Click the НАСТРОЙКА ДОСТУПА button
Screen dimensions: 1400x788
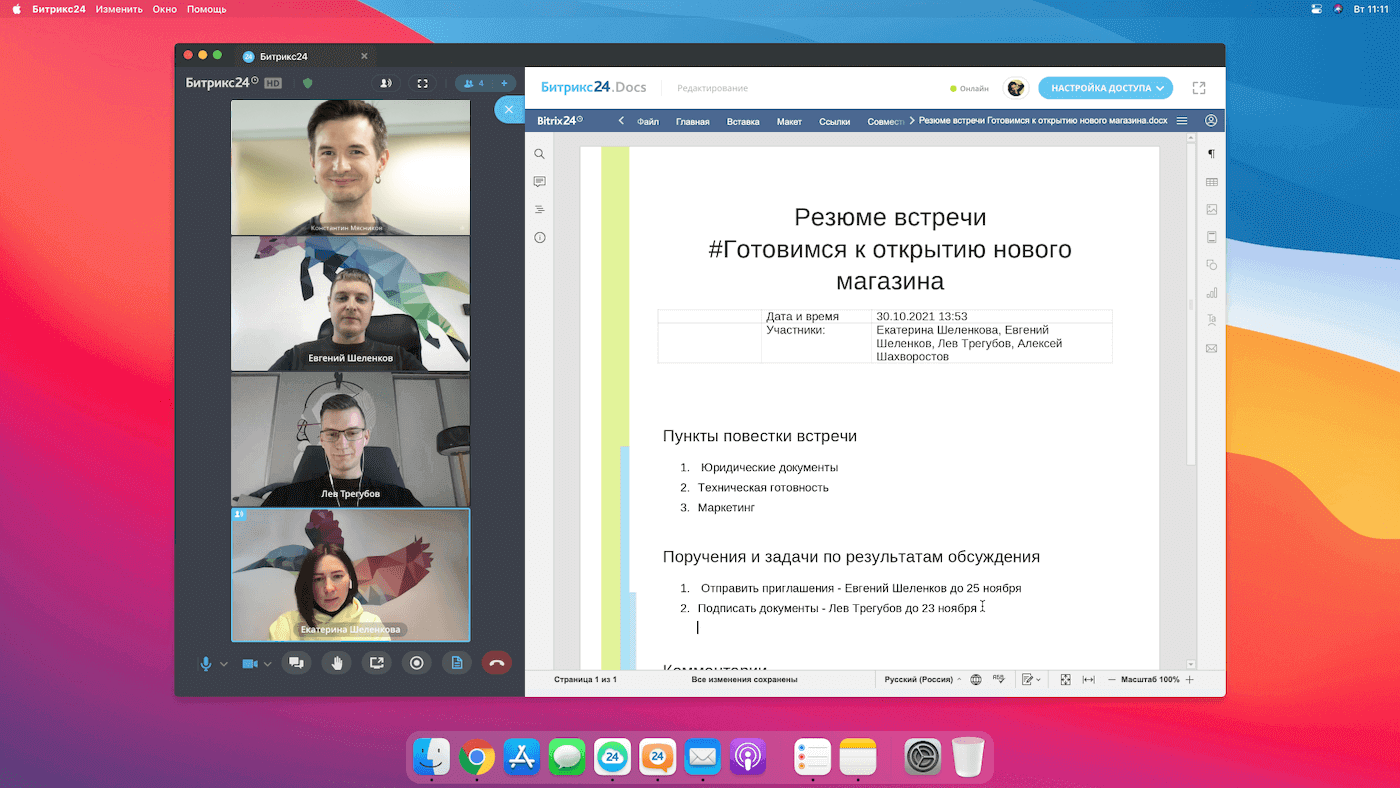pos(1105,88)
